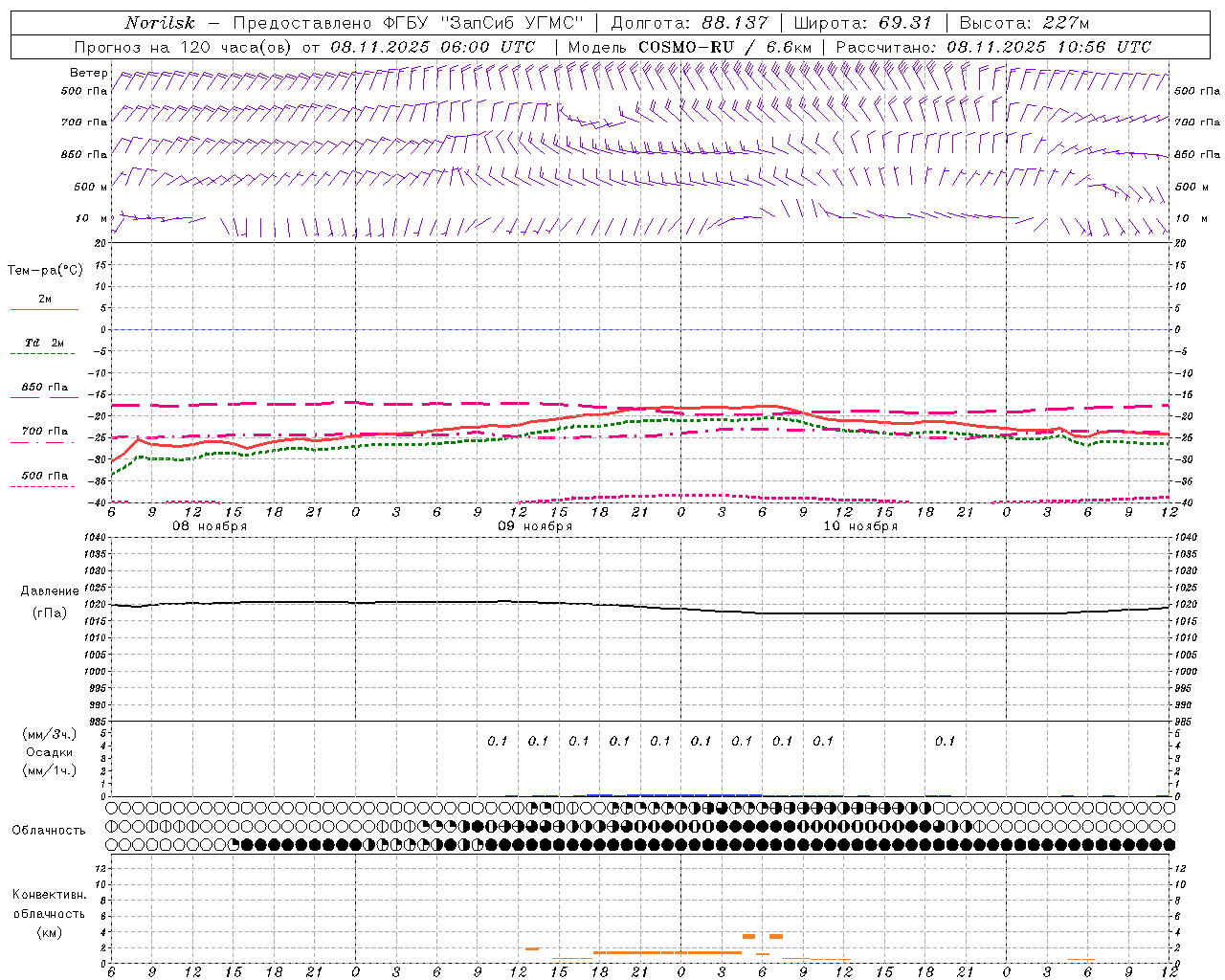Select the 10 ноября date label
Screen dimensions: 1225x980
point(860,526)
